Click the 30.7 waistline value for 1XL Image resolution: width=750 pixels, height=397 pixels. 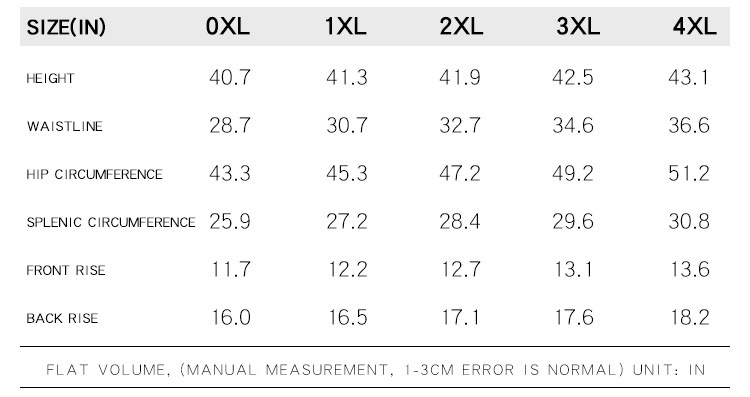click(x=347, y=125)
